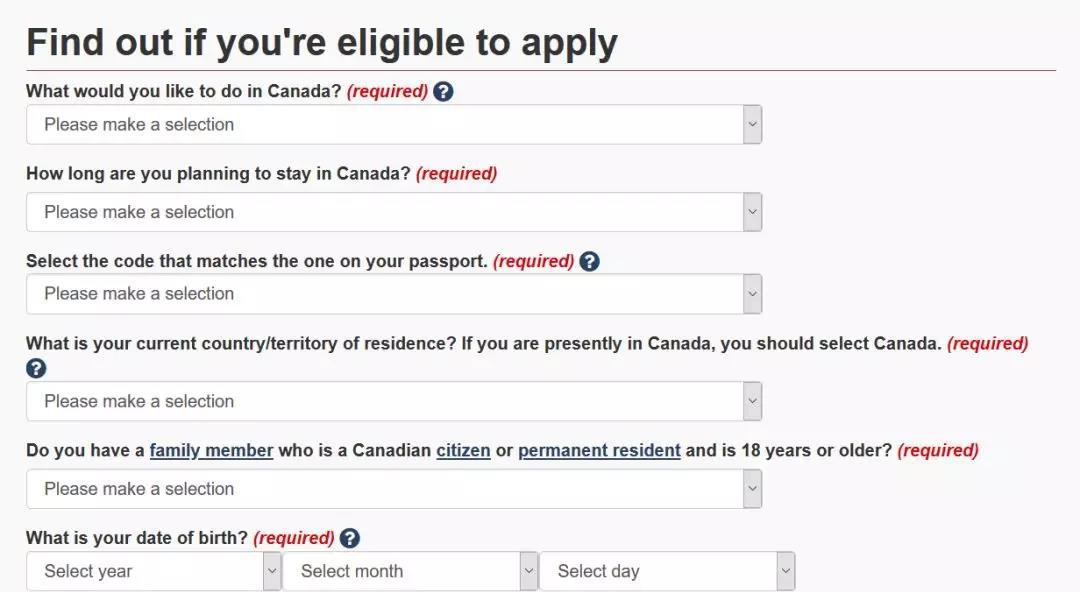Open the 'permanent resident' link
Viewport: 1080px width, 592px height.
[x=599, y=450]
